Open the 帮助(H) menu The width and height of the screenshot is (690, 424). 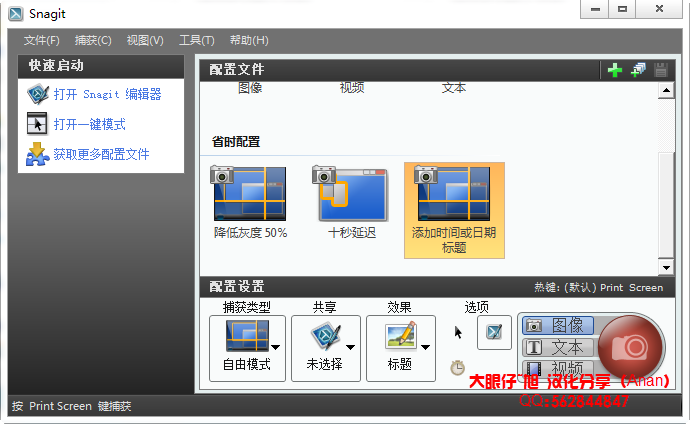pos(249,40)
